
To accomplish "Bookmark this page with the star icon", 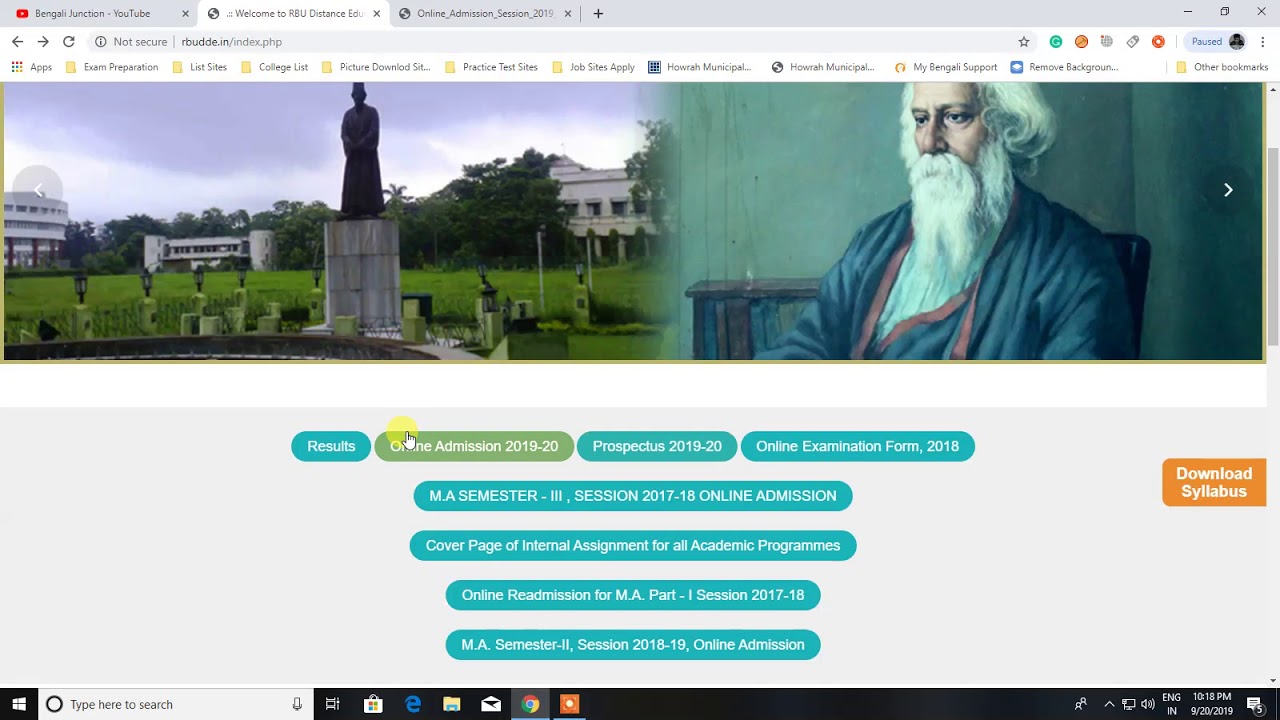I will click(1024, 42).
